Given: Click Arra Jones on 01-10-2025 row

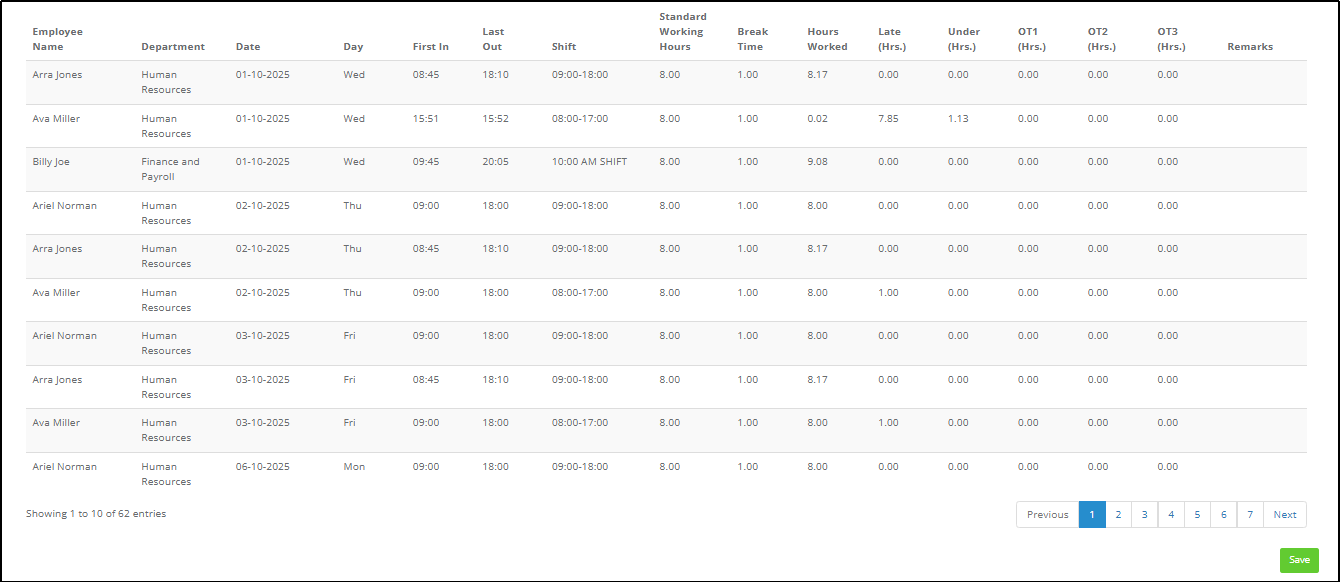Looking at the screenshot, I should click(57, 75).
